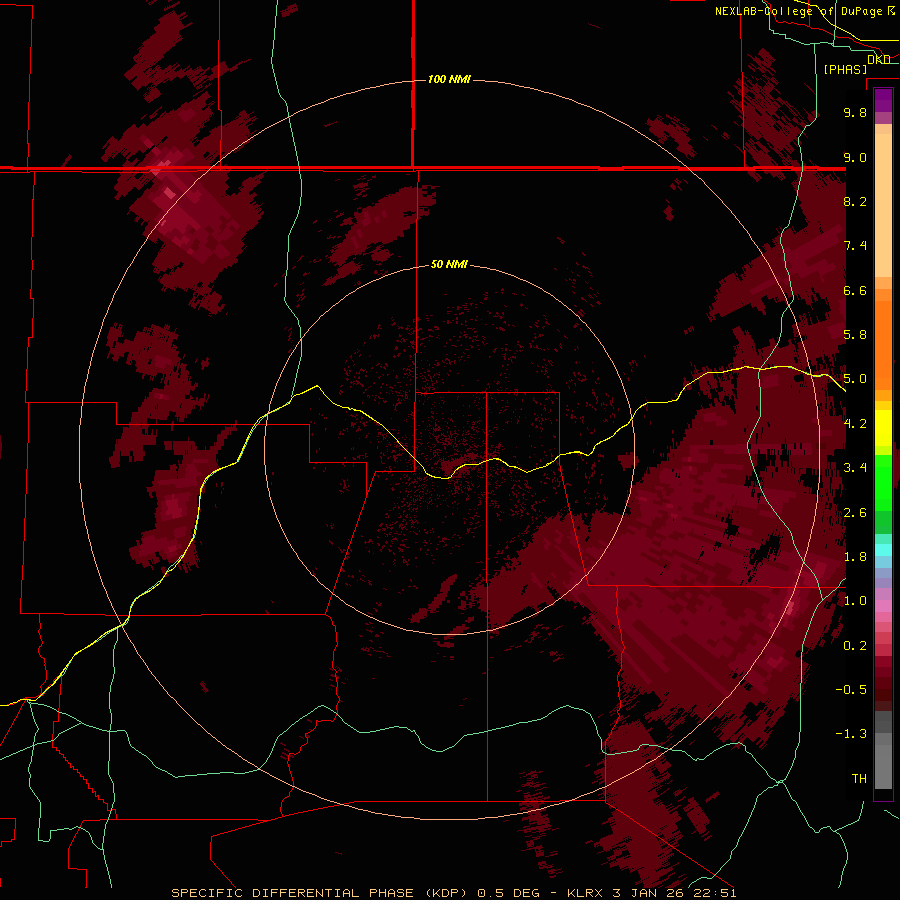Click the 100 NMI range ring label
Screen dimensions: 900x900
449,79
